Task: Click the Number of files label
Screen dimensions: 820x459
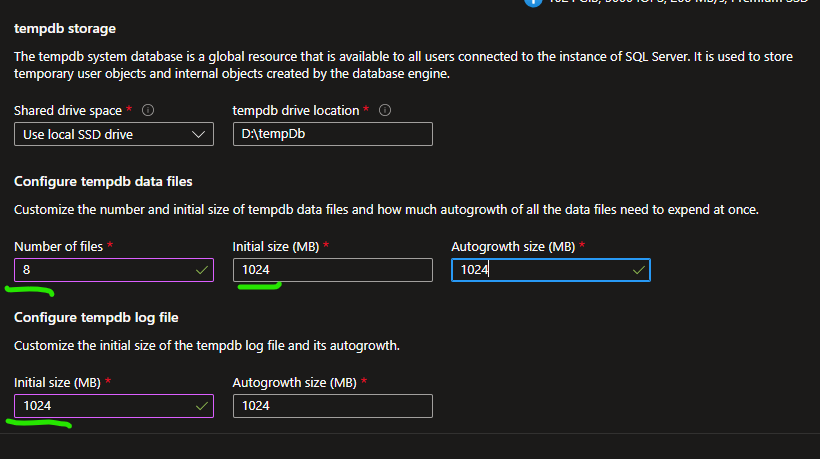Action: pyautogui.click(x=59, y=247)
